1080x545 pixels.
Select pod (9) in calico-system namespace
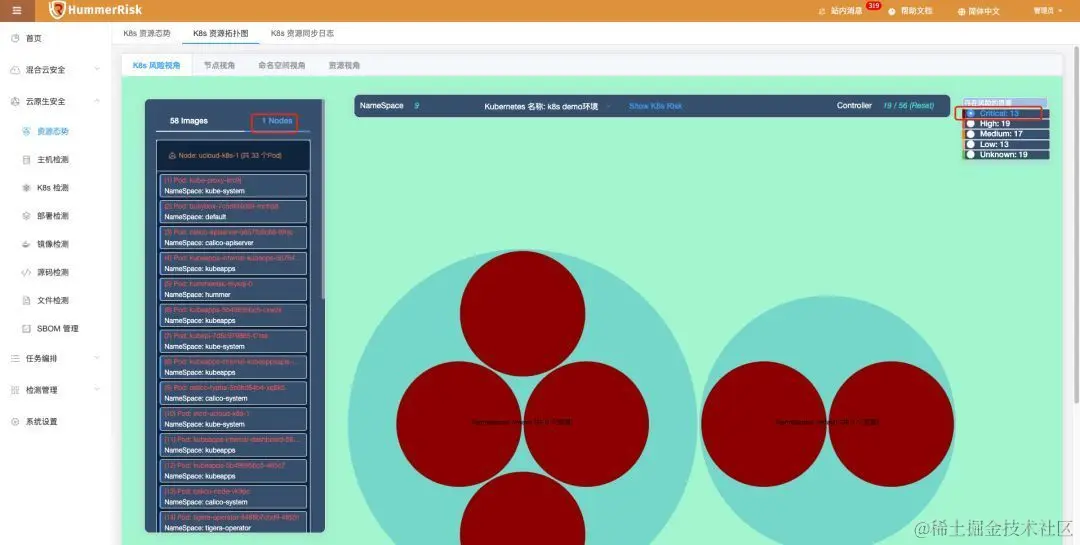coord(233,393)
